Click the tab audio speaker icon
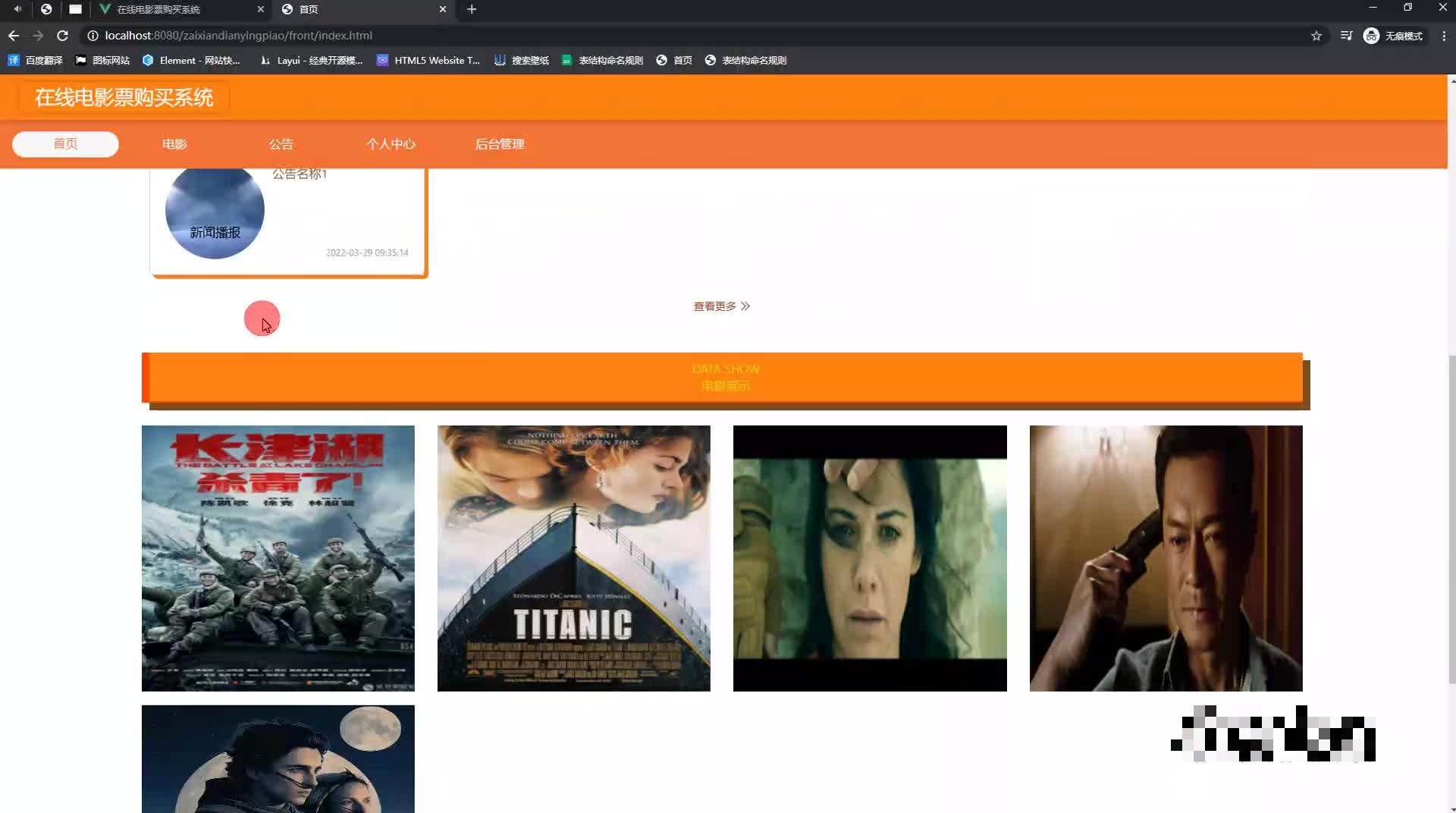The width and height of the screenshot is (1456, 813). [x=17, y=9]
